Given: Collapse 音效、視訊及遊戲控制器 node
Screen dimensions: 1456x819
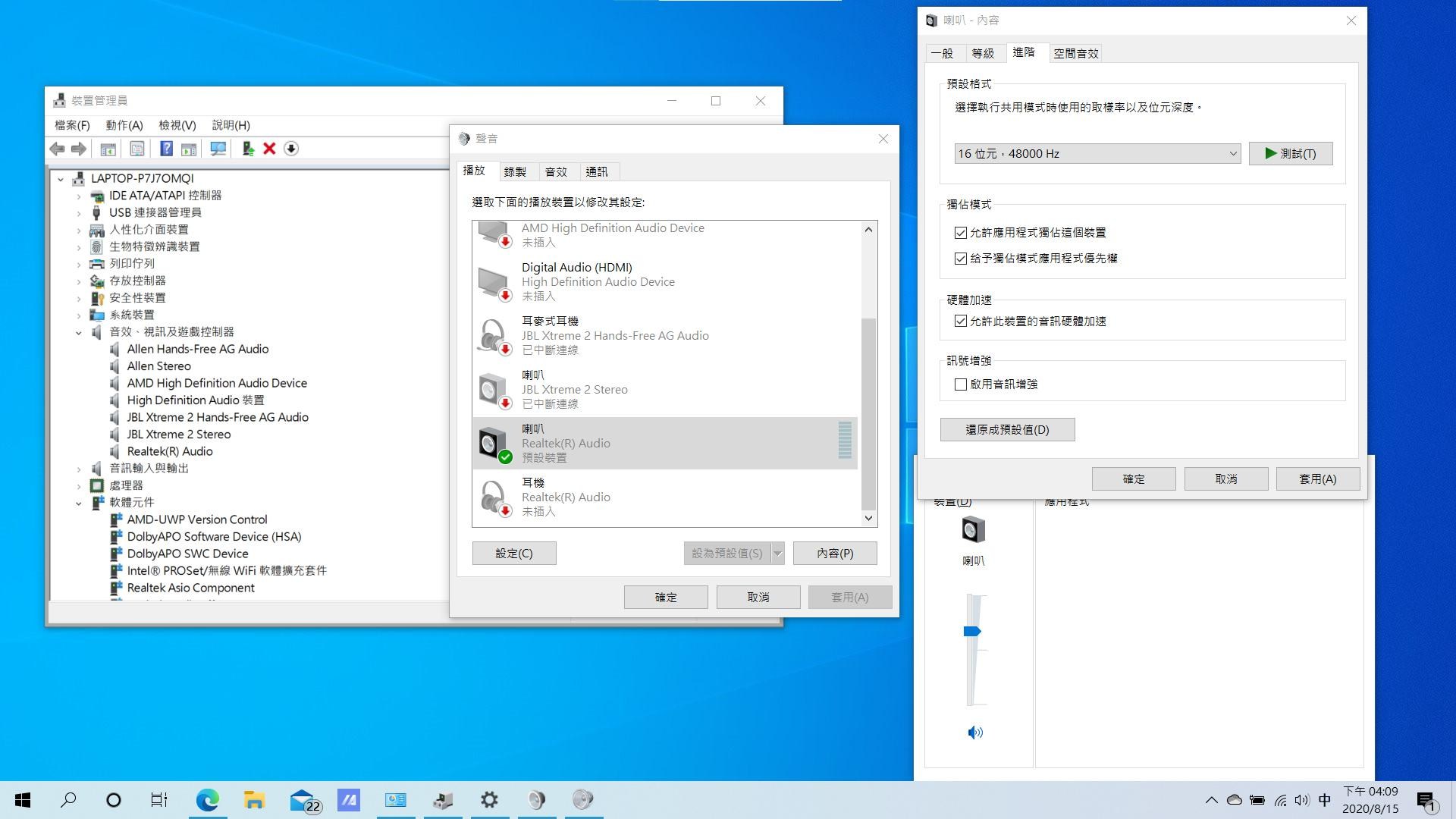Looking at the screenshot, I should click(x=79, y=332).
